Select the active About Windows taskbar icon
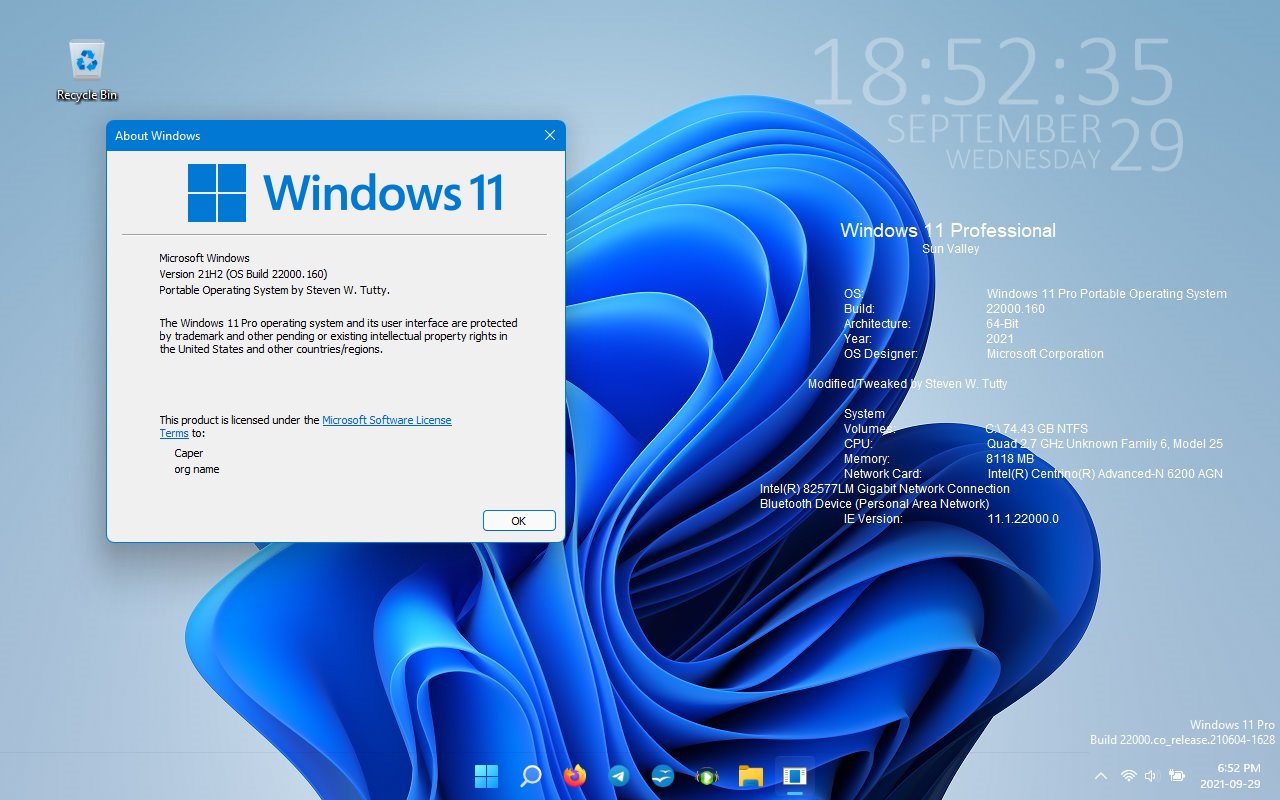1280x800 pixels. point(794,776)
